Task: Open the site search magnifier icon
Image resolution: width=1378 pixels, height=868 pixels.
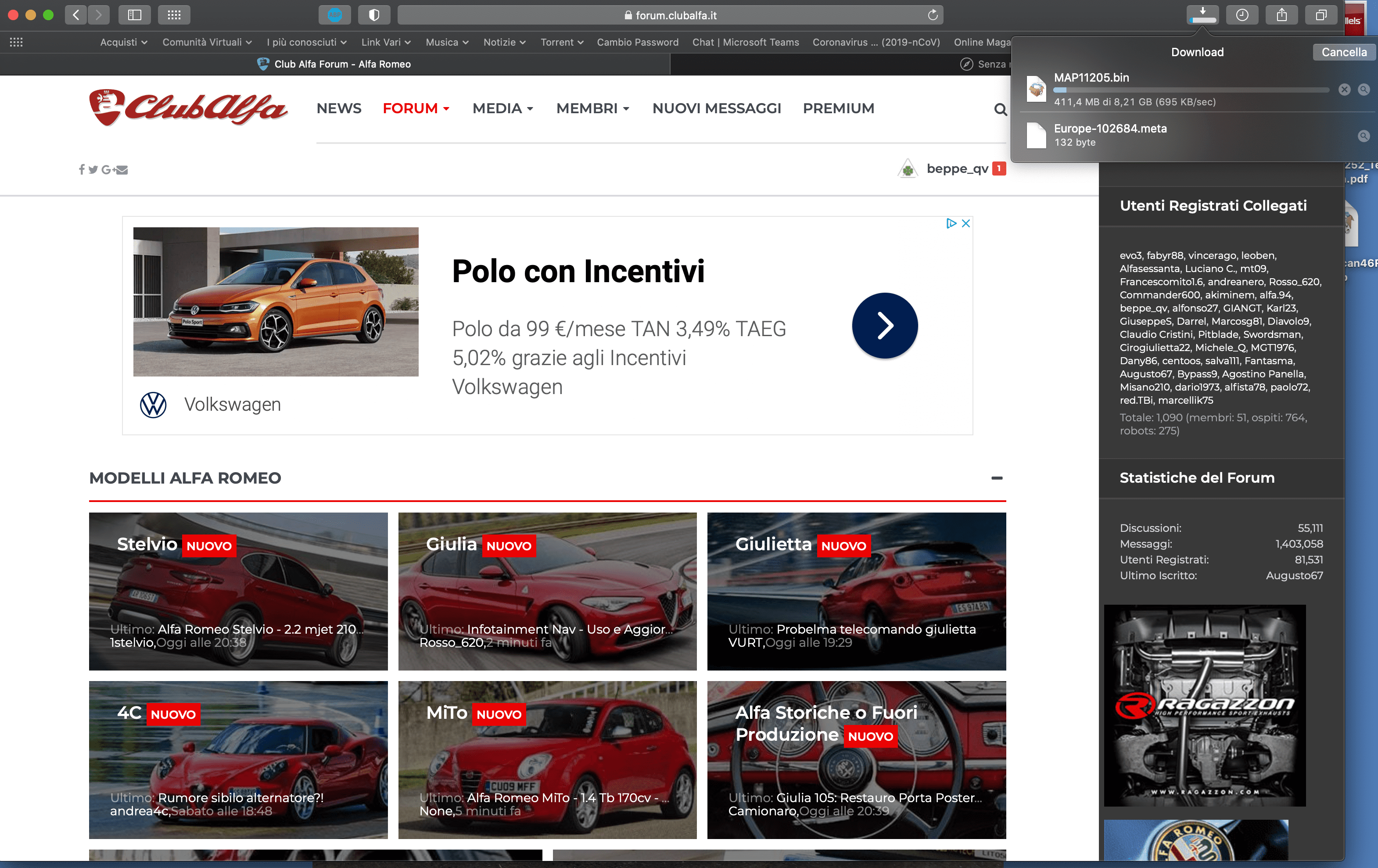Action: click(x=1000, y=109)
